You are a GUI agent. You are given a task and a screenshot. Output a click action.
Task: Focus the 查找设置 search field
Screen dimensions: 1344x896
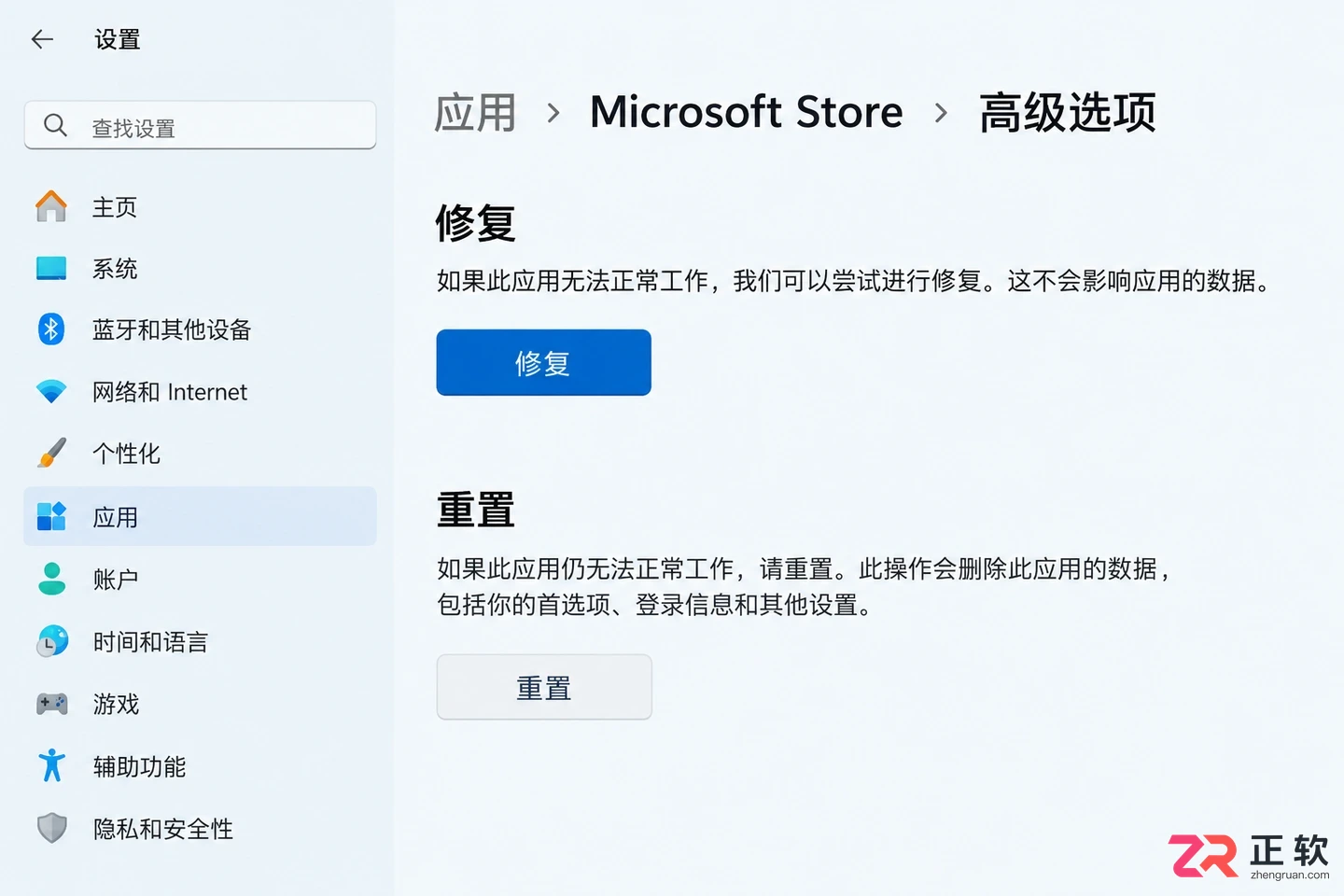[x=200, y=125]
